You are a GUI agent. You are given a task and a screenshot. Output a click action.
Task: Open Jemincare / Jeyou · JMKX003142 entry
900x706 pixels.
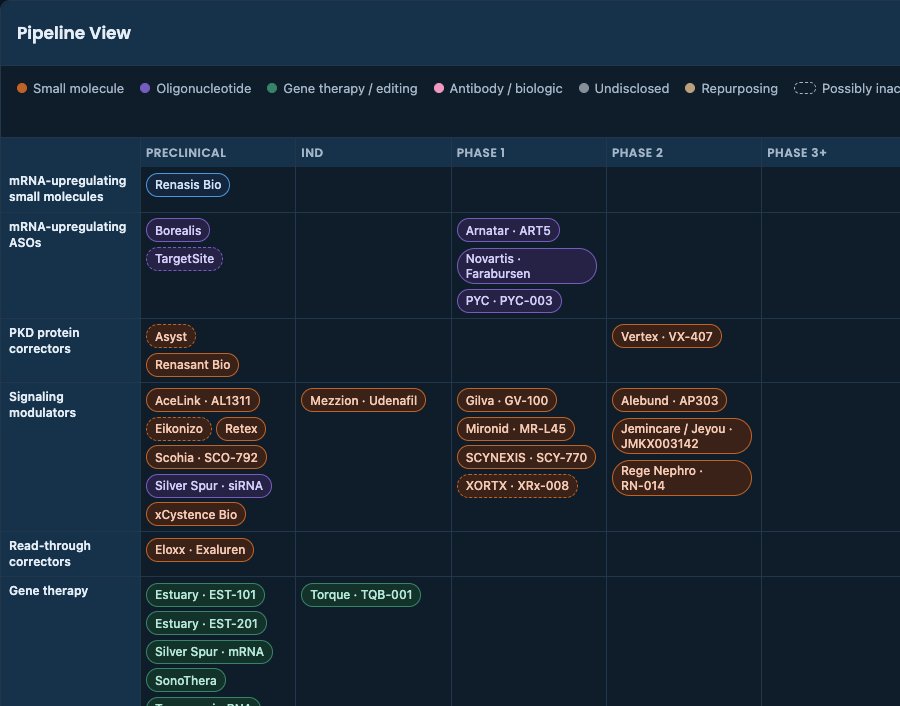[682, 436]
